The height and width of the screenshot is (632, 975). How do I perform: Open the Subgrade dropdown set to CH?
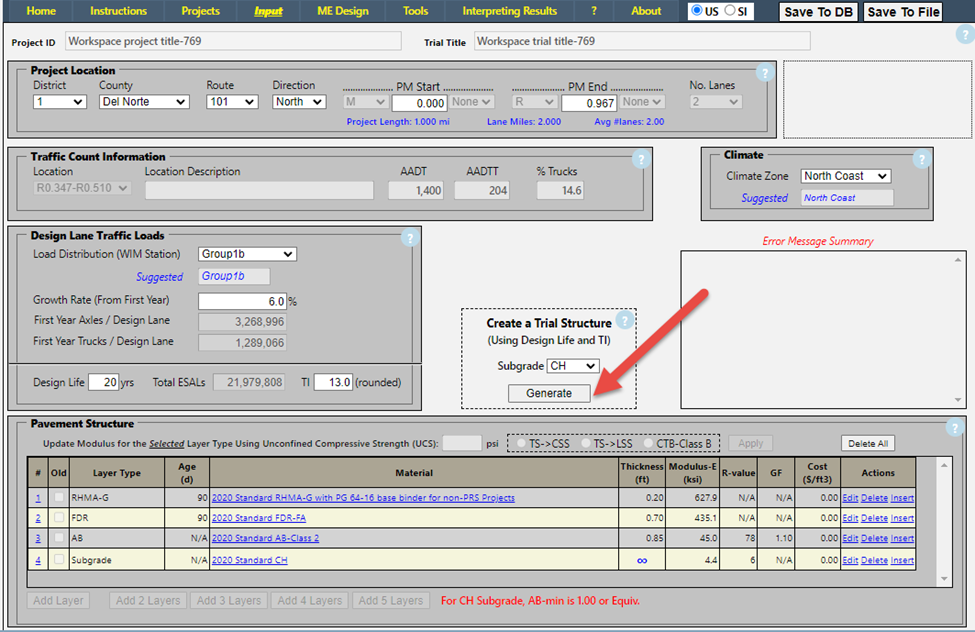(573, 366)
